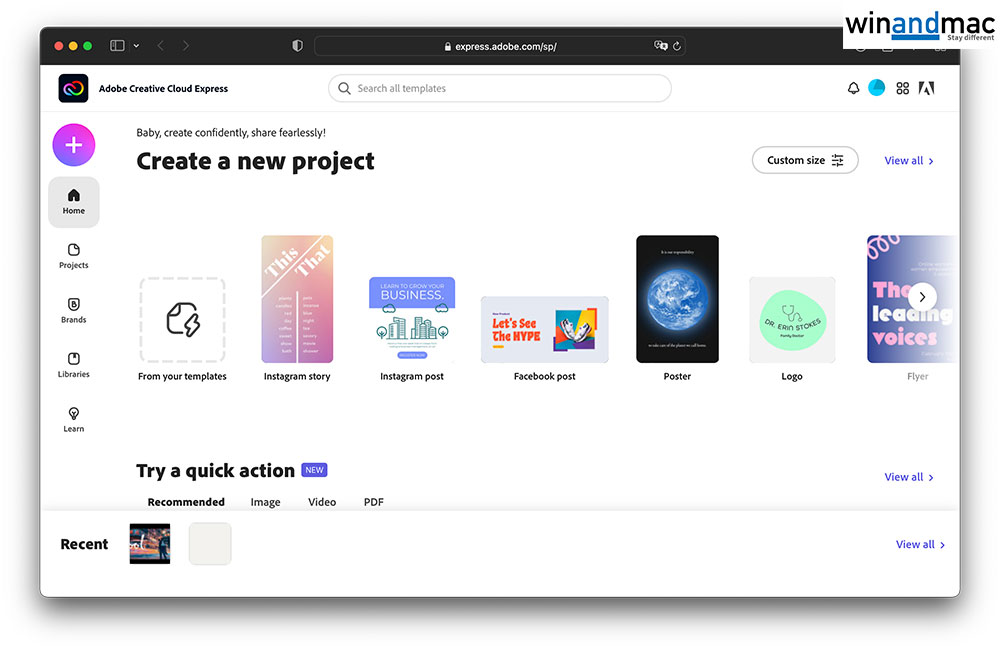Expand the Safari sidebar dropdown chevron

136,46
